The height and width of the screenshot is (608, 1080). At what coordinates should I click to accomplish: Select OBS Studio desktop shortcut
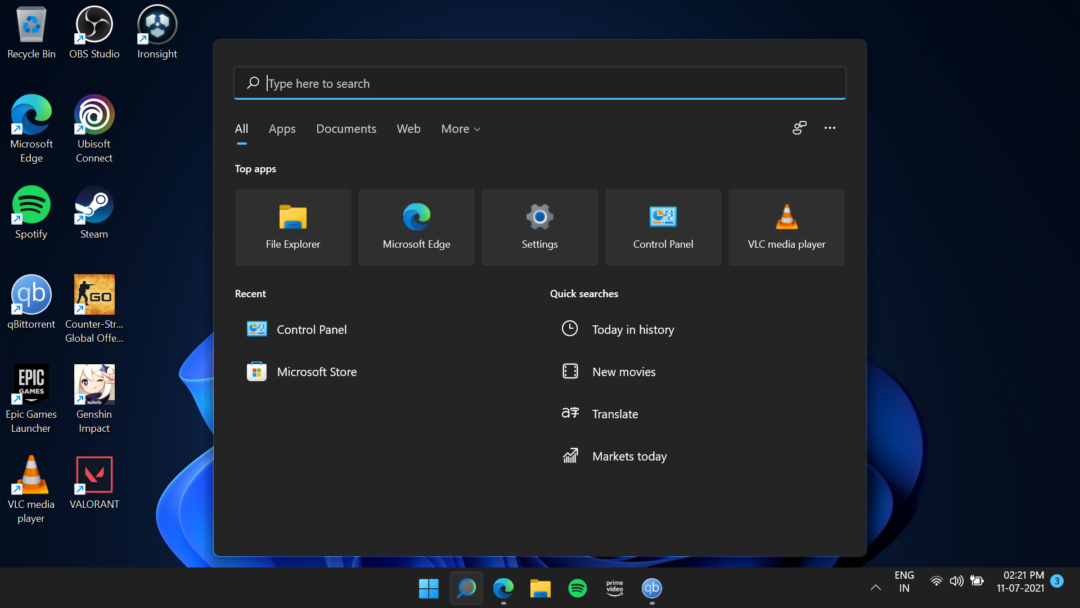tap(94, 33)
